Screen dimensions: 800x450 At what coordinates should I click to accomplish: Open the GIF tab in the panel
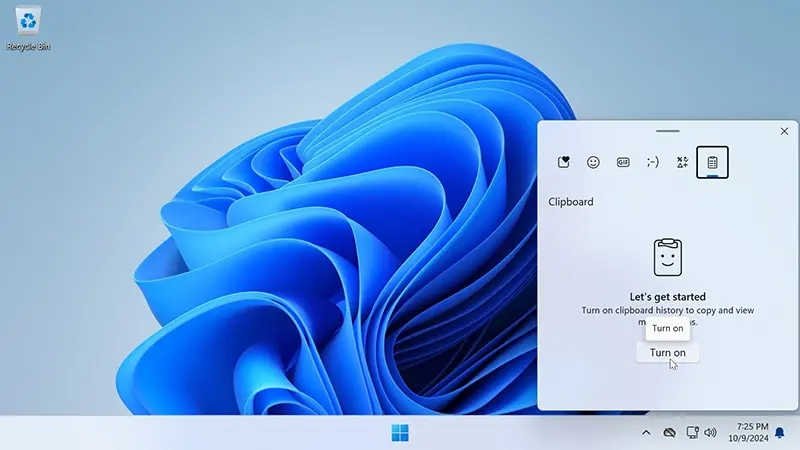click(623, 162)
